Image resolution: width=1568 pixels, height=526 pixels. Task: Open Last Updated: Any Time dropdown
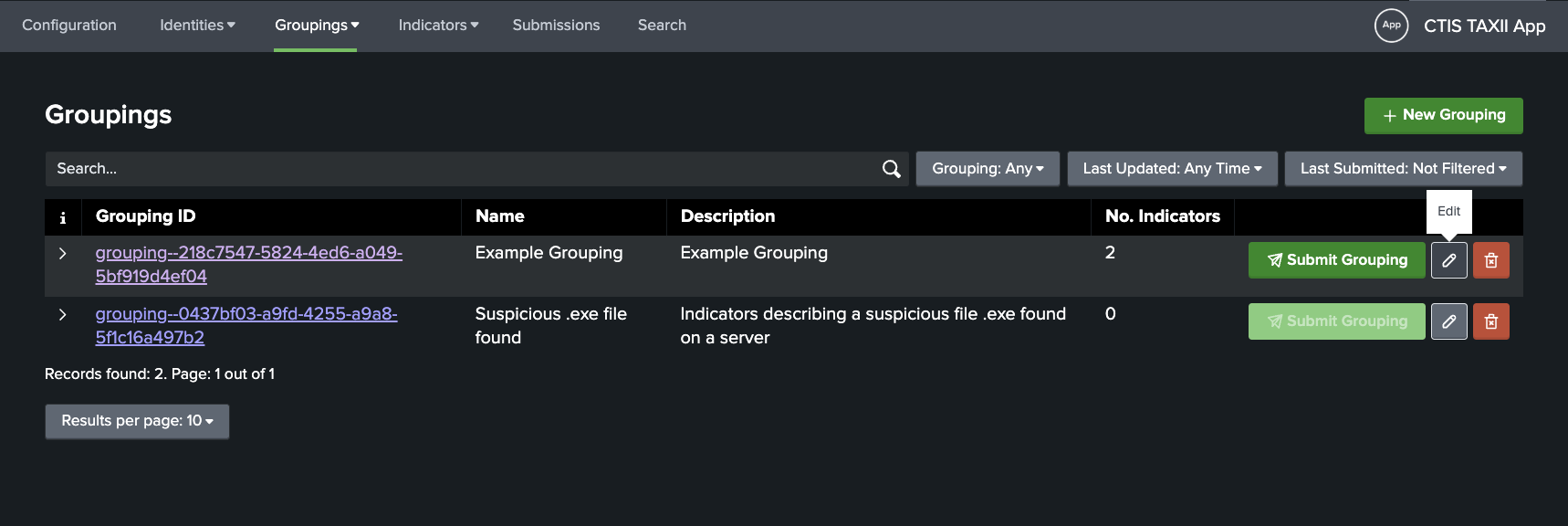click(x=1172, y=169)
